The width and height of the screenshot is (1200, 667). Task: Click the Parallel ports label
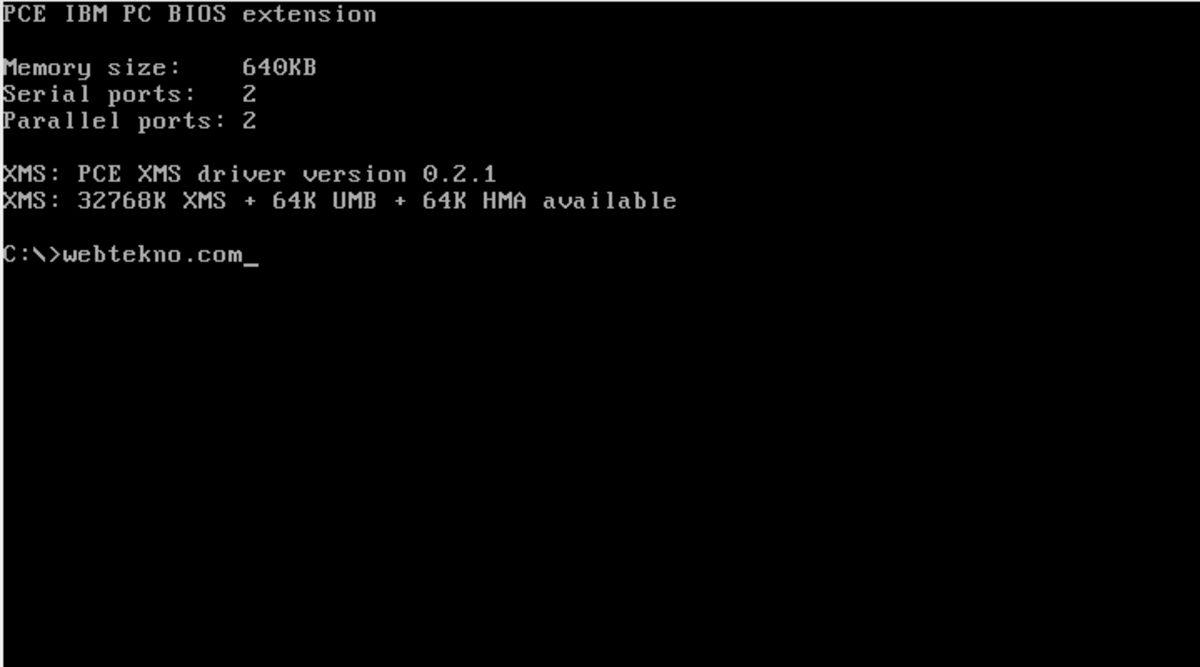pos(114,122)
